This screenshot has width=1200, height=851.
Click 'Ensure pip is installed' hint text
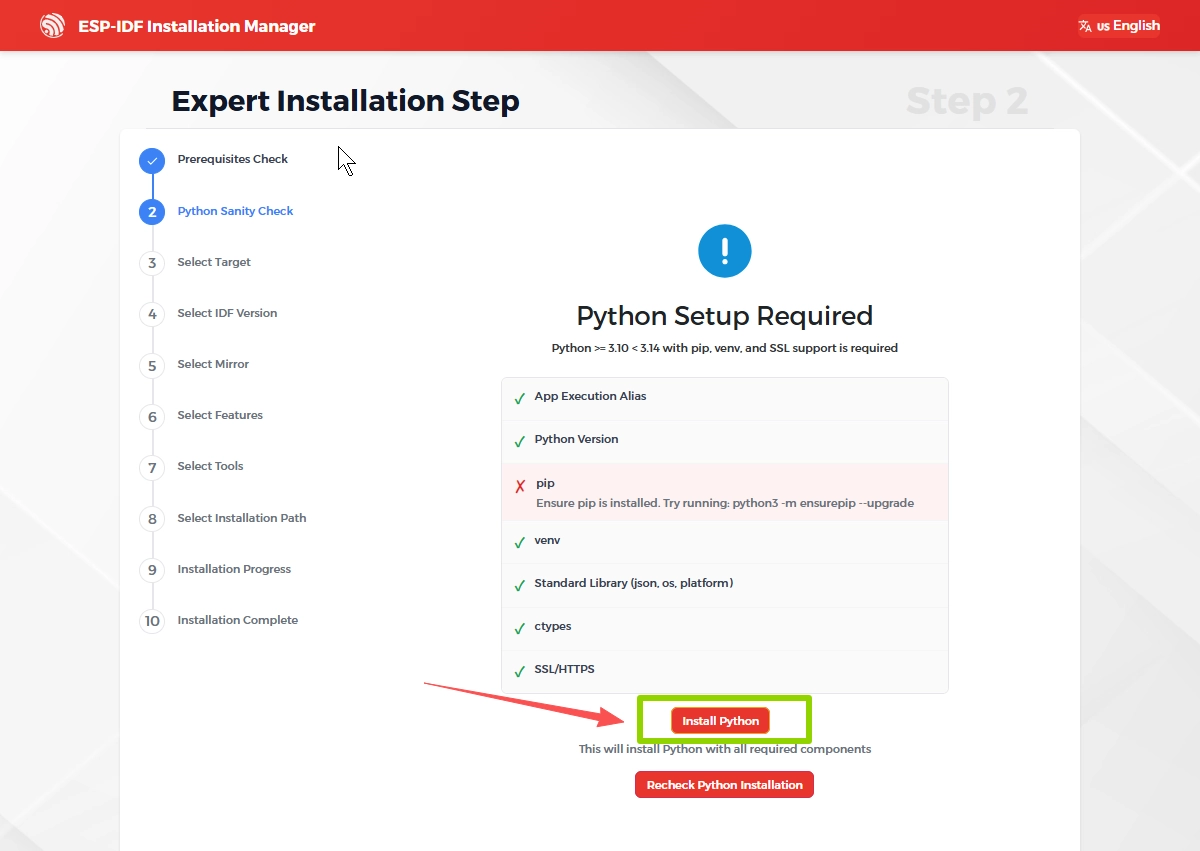coord(725,503)
